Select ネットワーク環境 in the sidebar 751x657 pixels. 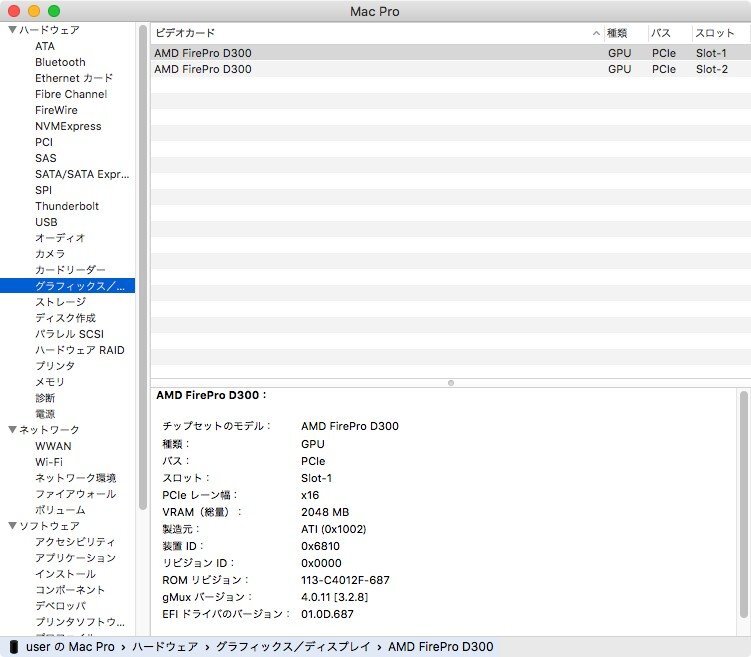76,478
